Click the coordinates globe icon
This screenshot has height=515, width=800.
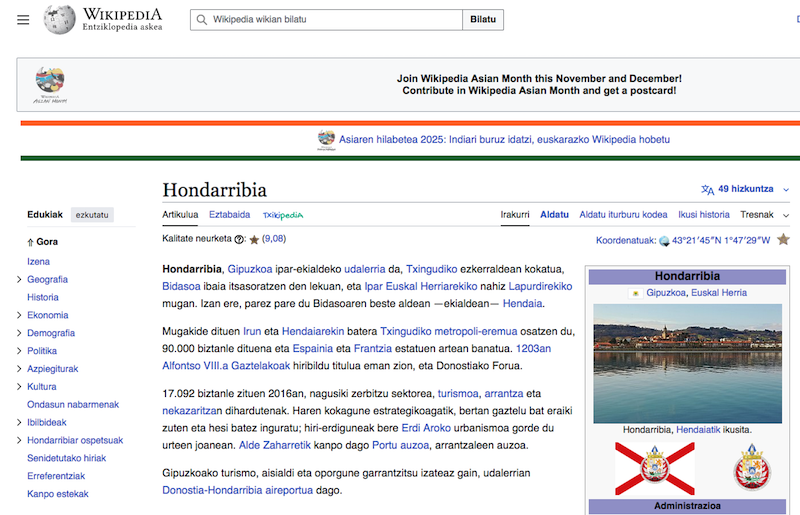[664, 240]
